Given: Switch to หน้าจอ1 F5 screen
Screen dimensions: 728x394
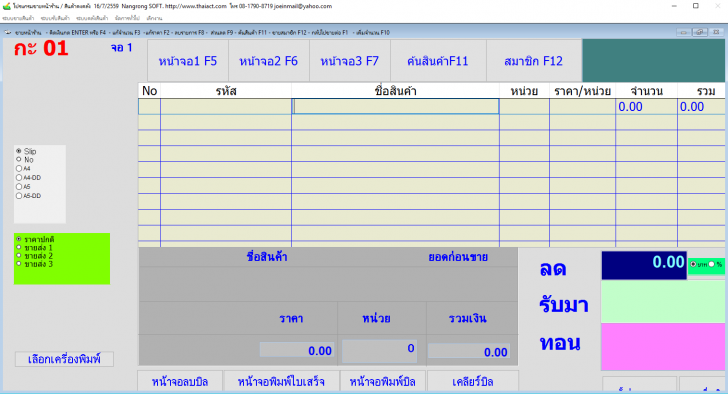Looking at the screenshot, I should pos(188,61).
